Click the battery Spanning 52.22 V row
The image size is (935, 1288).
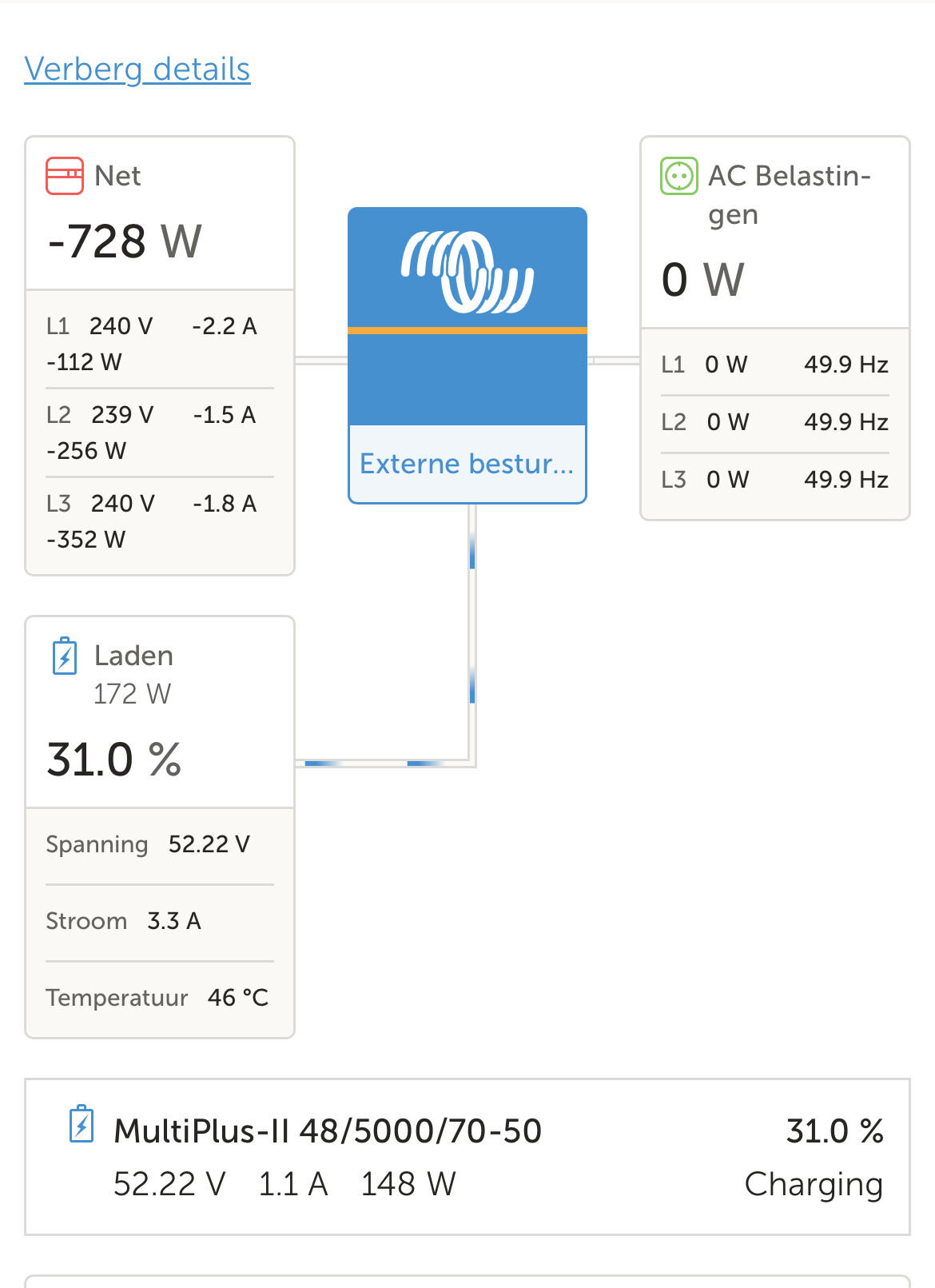159,844
